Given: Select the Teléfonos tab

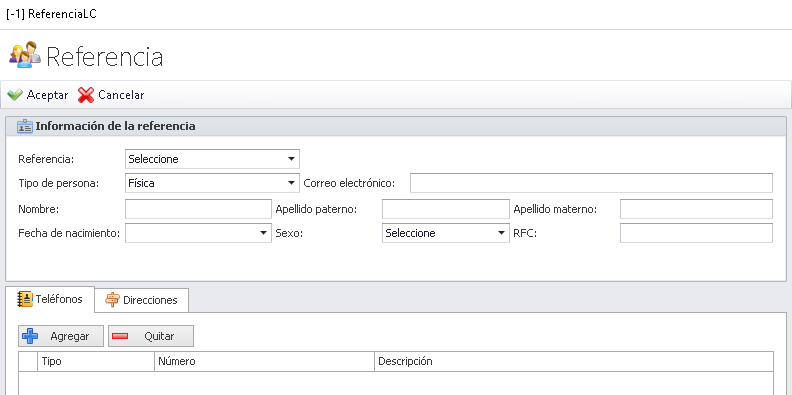Looking at the screenshot, I should [x=50, y=300].
